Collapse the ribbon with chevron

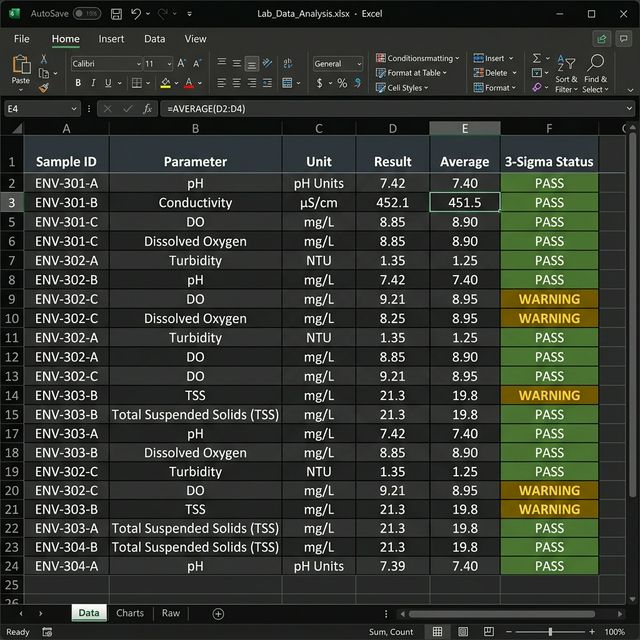[x=631, y=90]
